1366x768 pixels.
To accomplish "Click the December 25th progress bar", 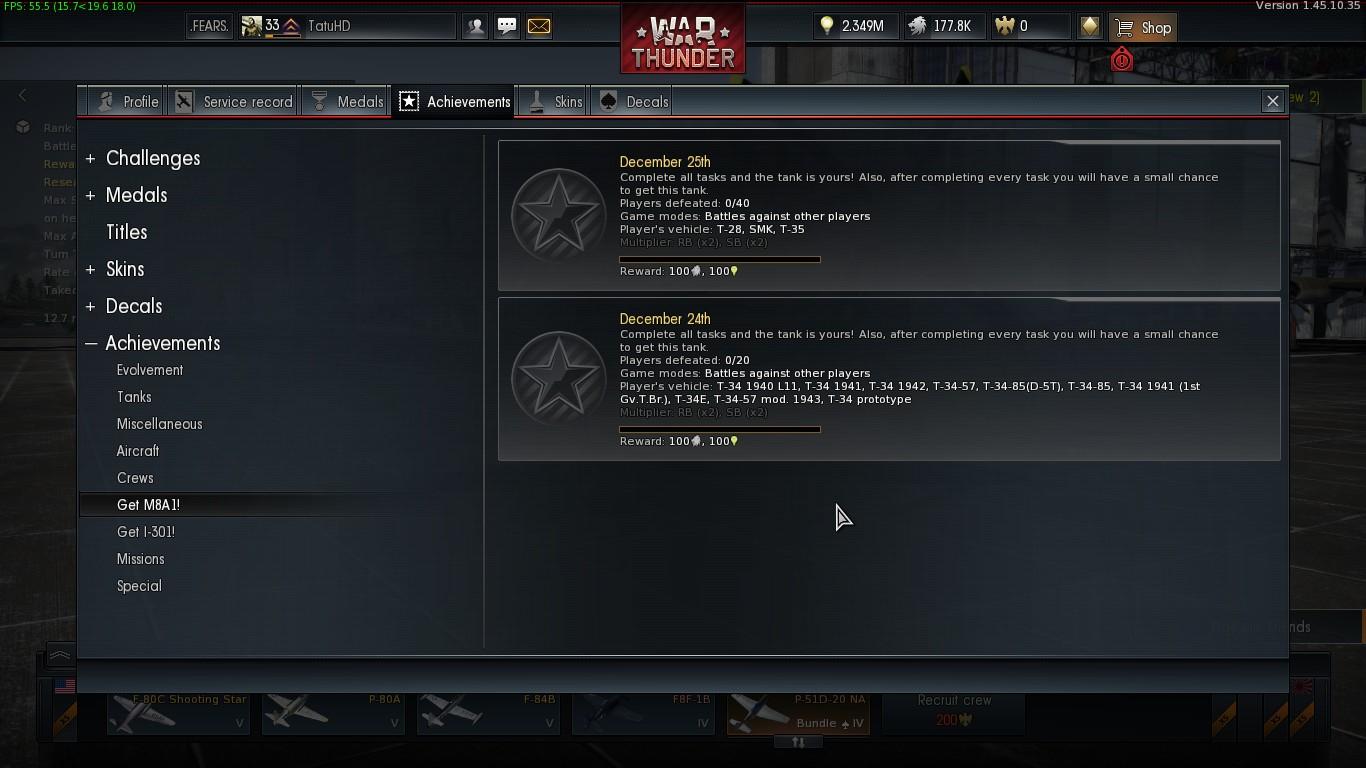I will click(720, 260).
